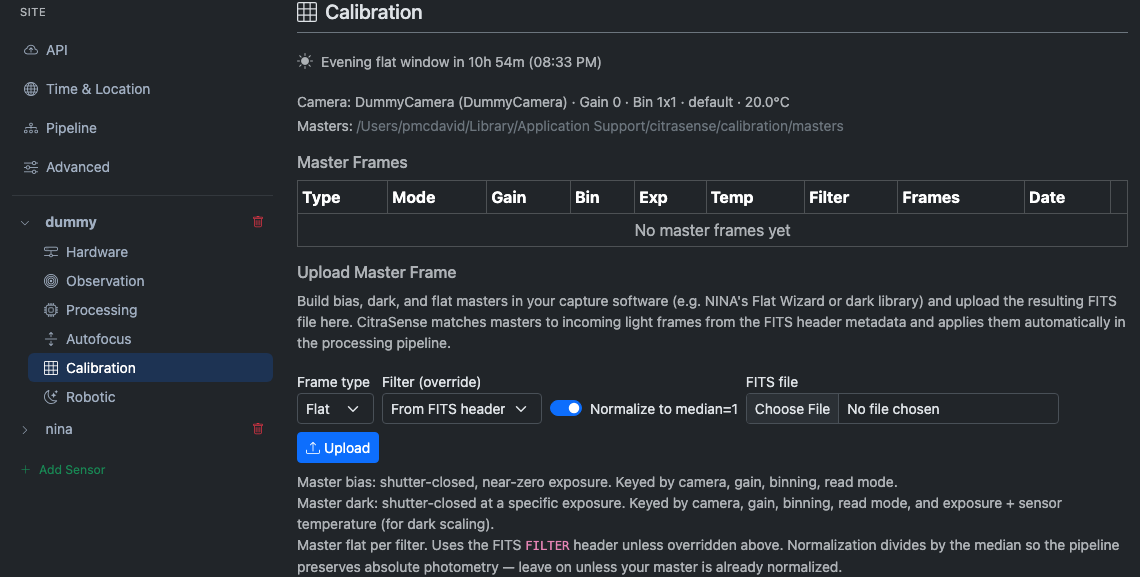
Task: Open the API settings page
Action: 57,50
